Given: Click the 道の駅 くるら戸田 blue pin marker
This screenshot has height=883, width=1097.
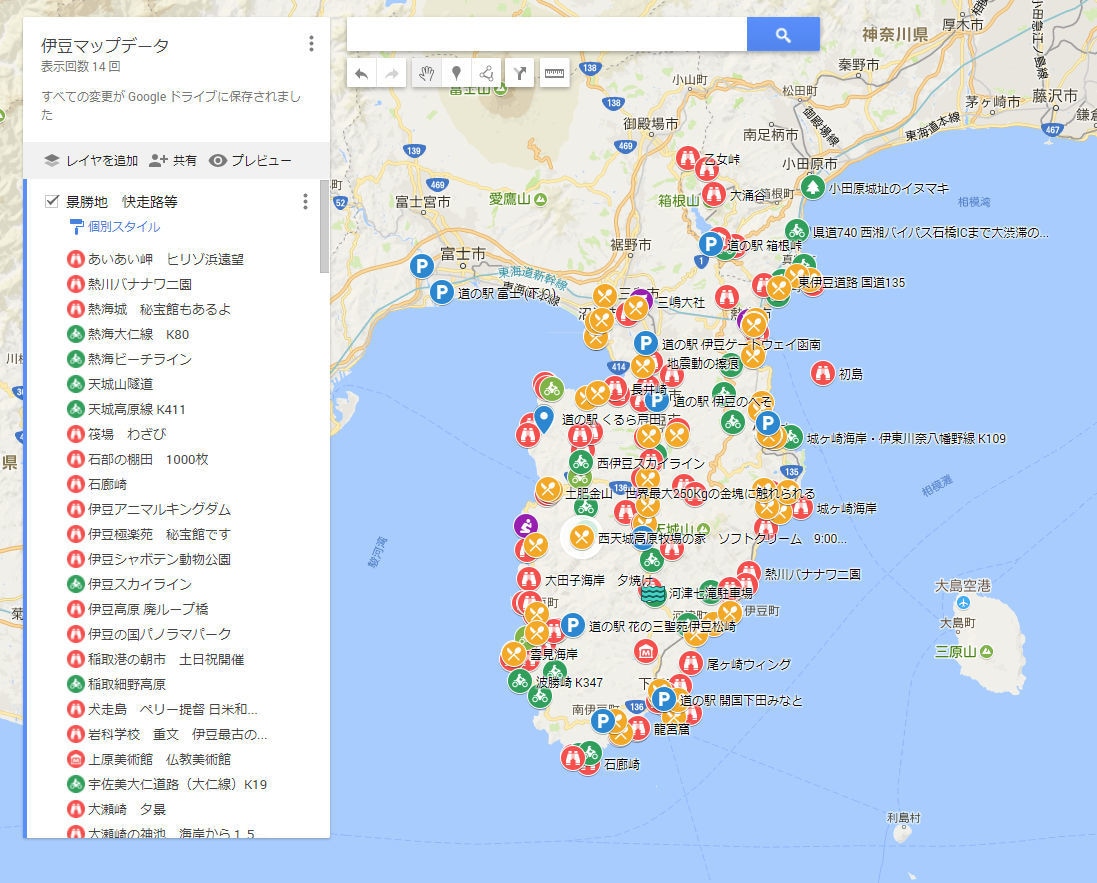Looking at the screenshot, I should click(544, 418).
